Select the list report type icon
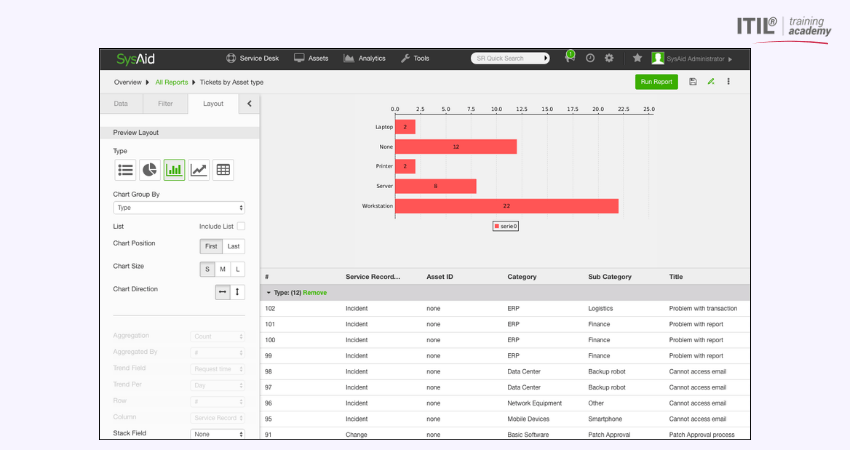This screenshot has height=450, width=850. click(126, 170)
